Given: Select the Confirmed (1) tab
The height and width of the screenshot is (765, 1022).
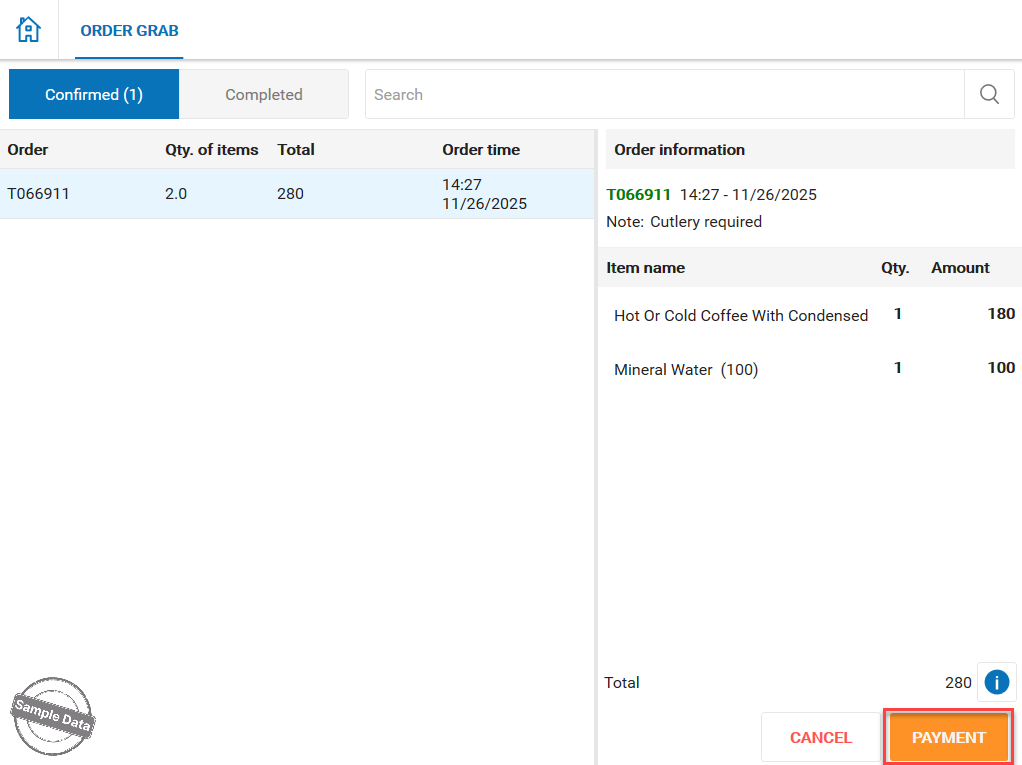Looking at the screenshot, I should (x=94, y=94).
